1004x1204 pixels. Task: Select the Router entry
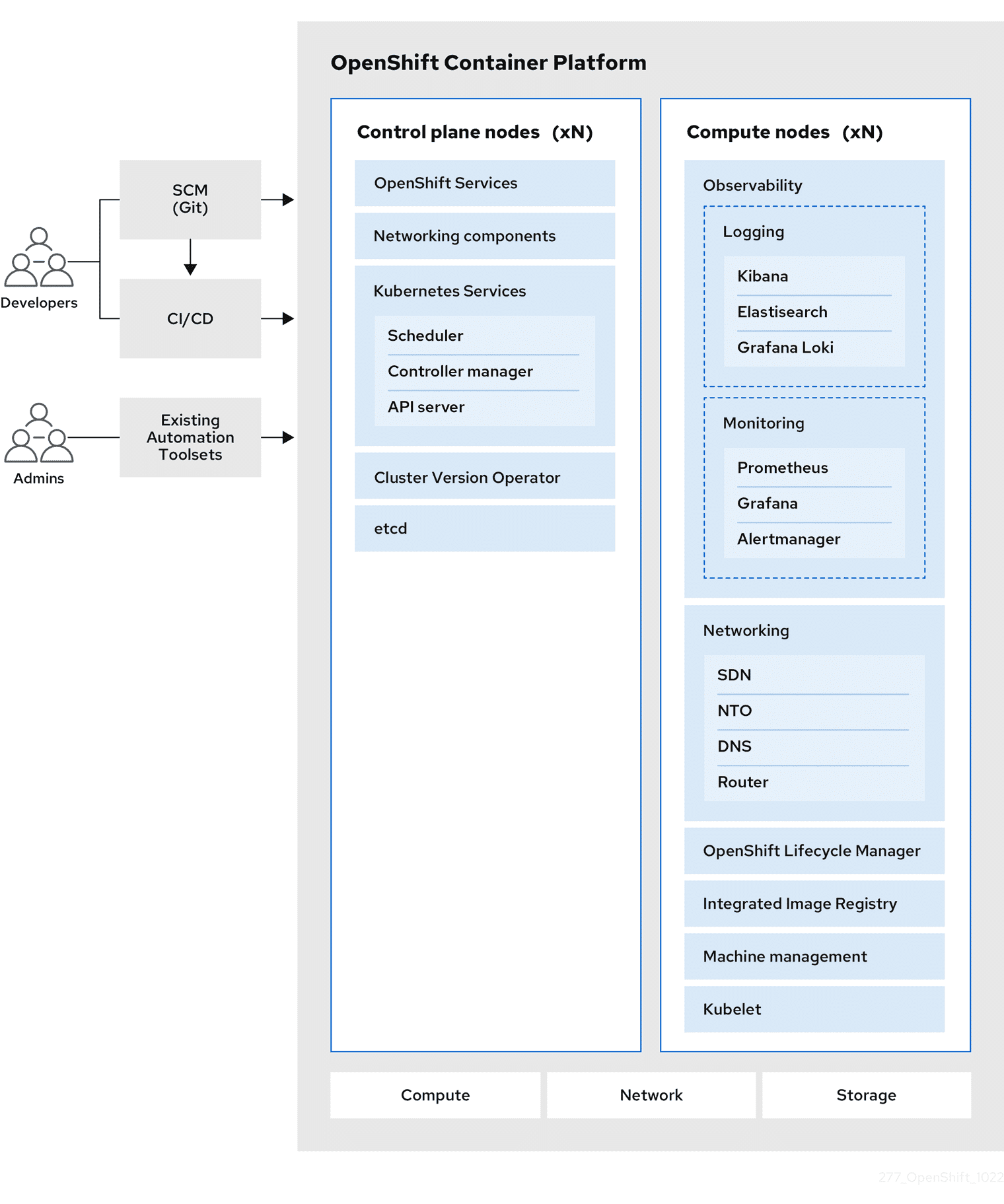coord(814,782)
